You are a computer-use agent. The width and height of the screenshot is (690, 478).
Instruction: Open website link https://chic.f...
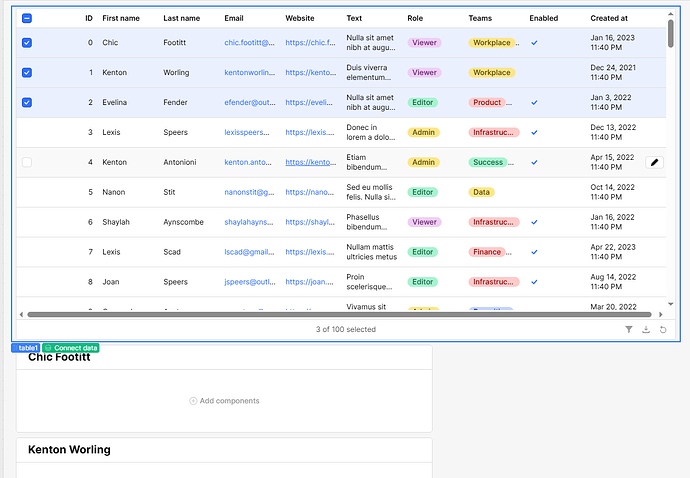pos(310,43)
